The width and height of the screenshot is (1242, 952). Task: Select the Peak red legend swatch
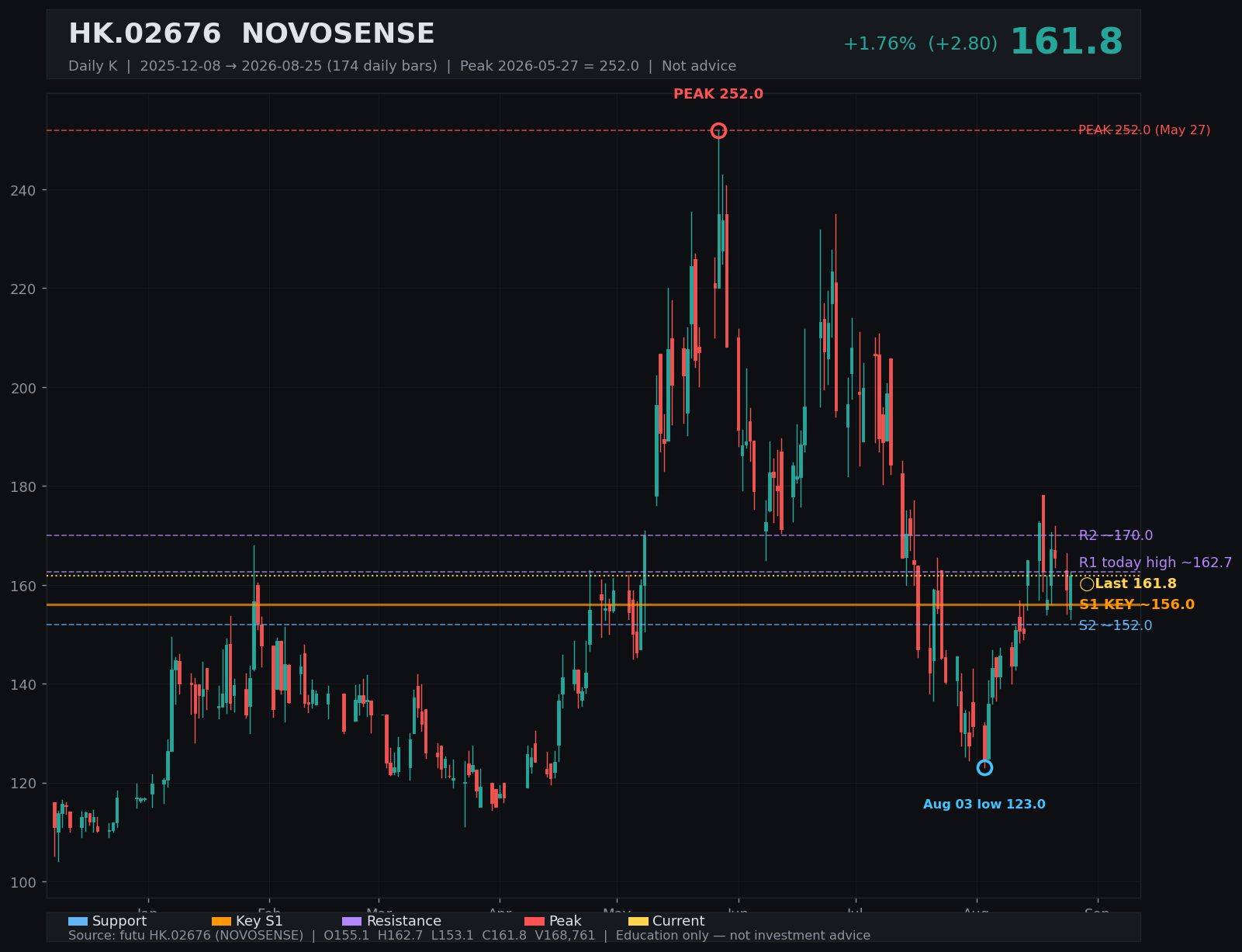point(535,921)
